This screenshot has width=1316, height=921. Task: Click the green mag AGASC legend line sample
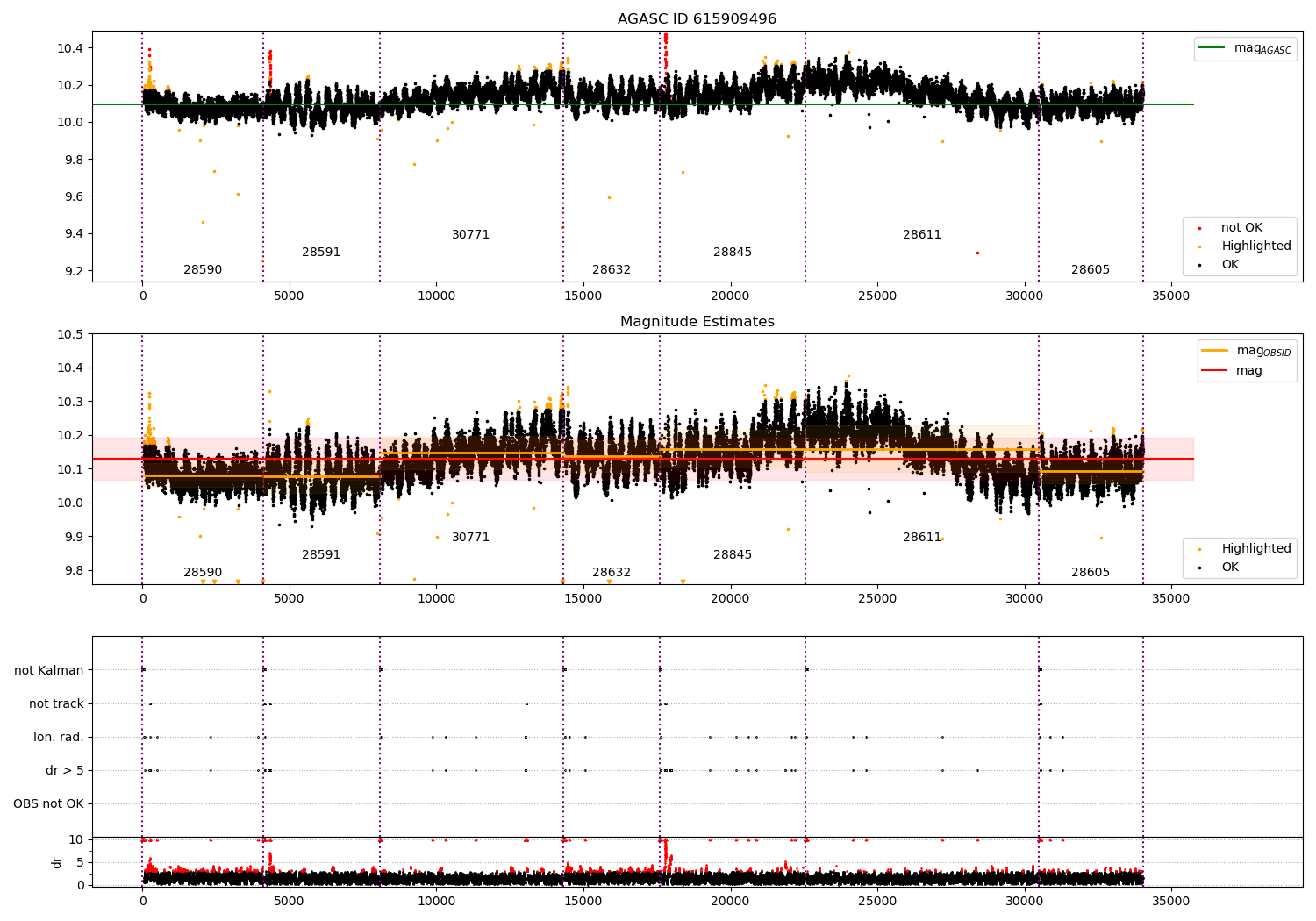click(1212, 48)
